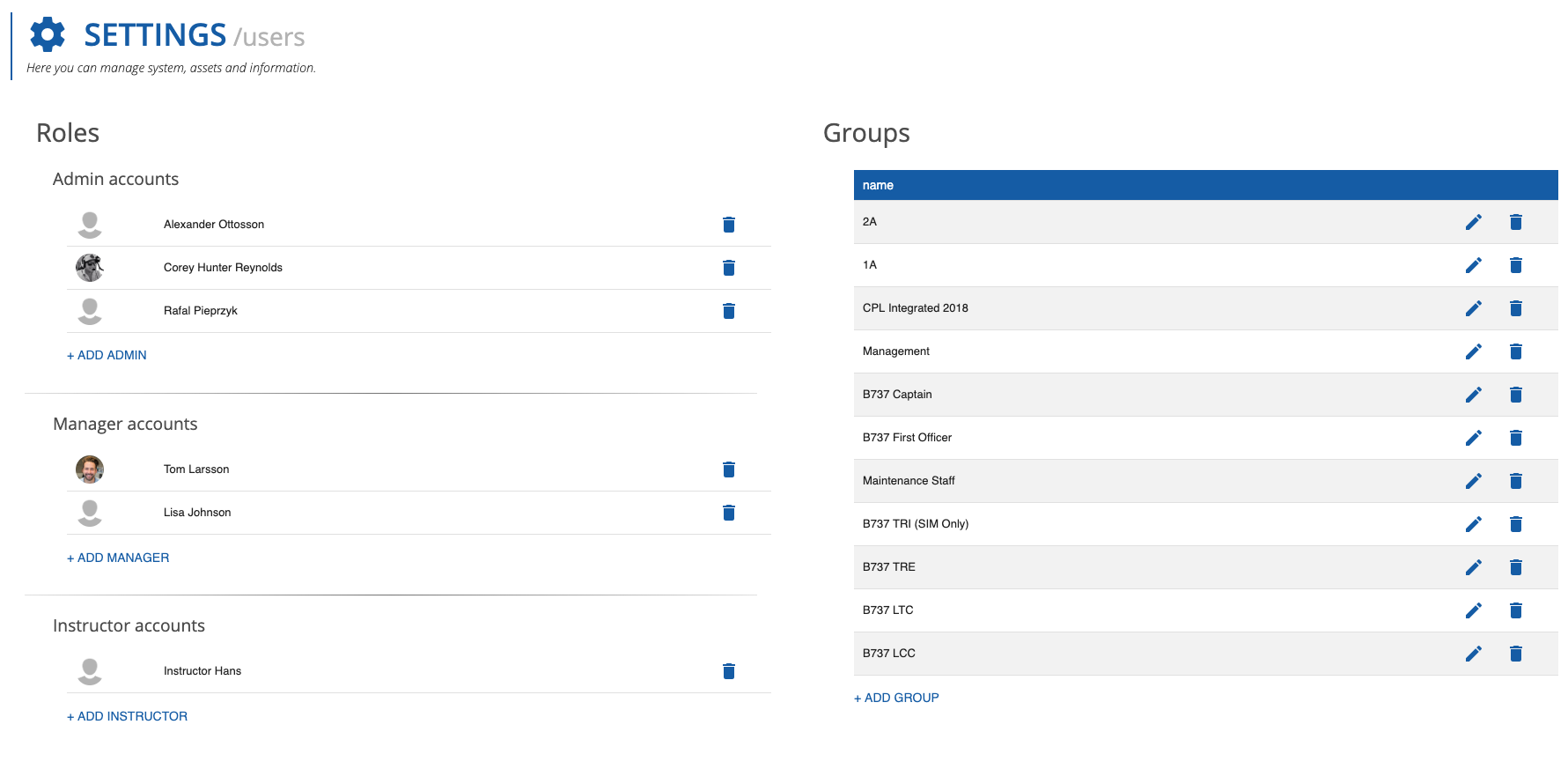Viewport: 1568px width, 769px height.
Task: Delete B737 LCC group
Action: tap(1516, 654)
